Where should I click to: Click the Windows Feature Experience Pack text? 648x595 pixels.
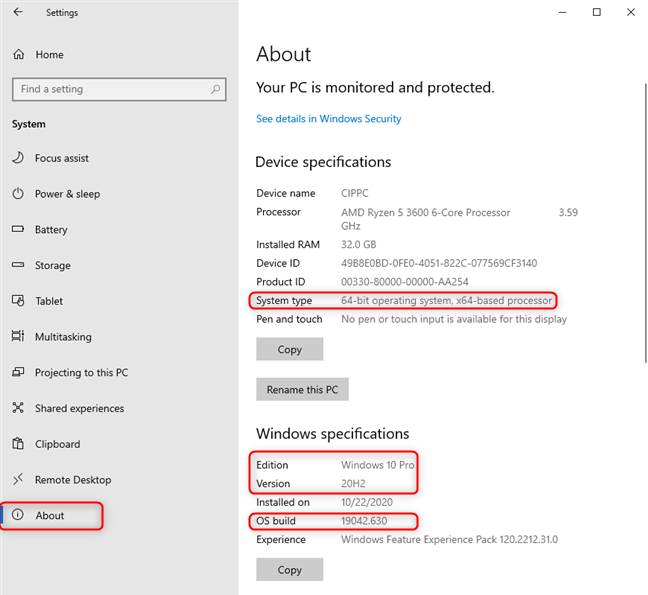pos(449,539)
